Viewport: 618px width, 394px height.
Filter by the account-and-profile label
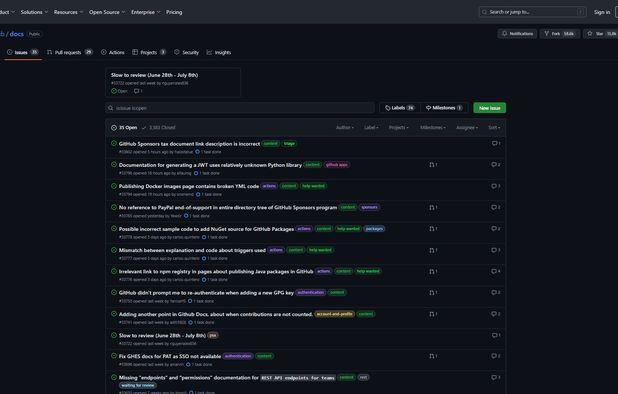click(335, 314)
